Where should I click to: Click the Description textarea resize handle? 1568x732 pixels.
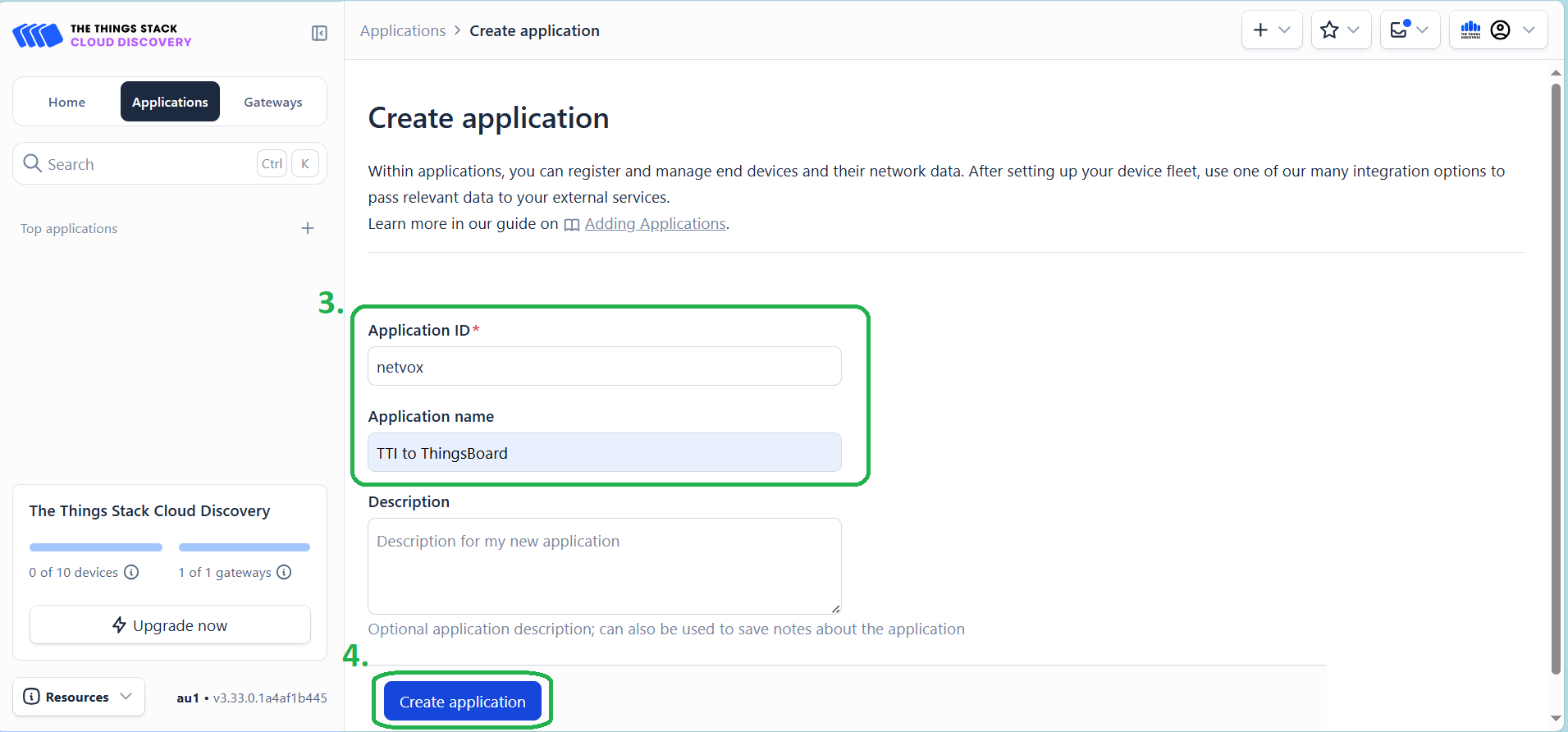[835, 608]
